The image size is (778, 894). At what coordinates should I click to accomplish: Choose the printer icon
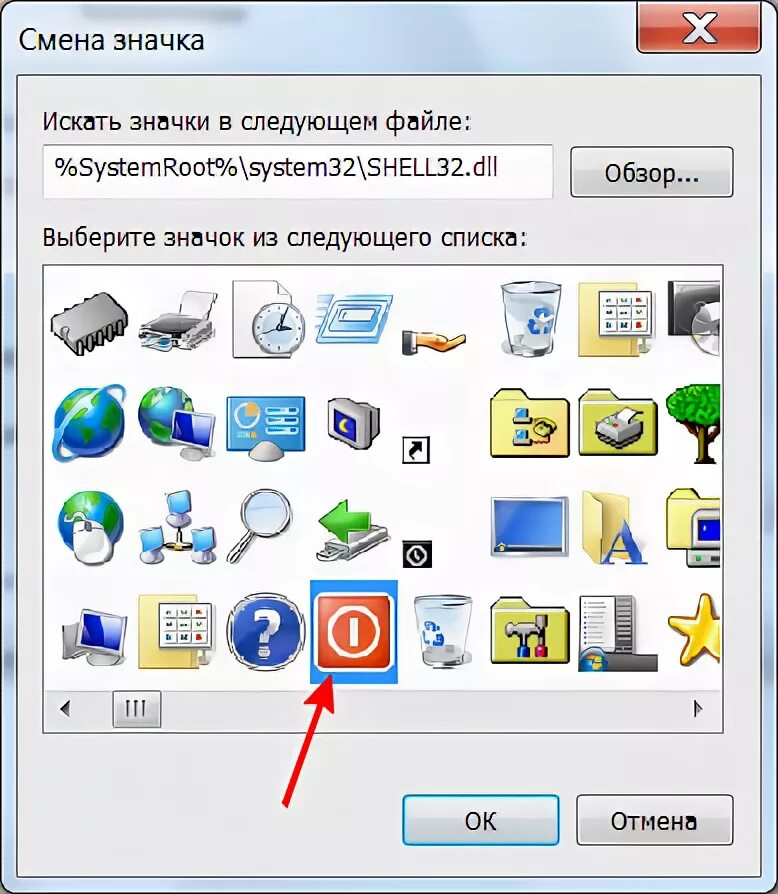177,321
